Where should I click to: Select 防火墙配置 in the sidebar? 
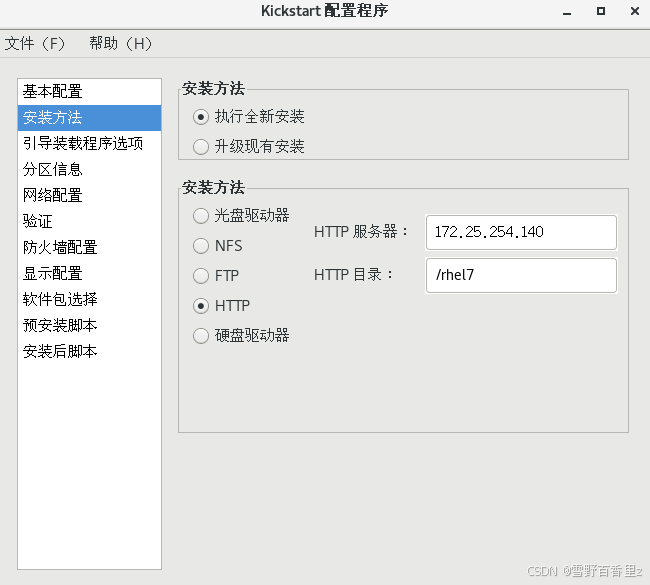[89, 248]
